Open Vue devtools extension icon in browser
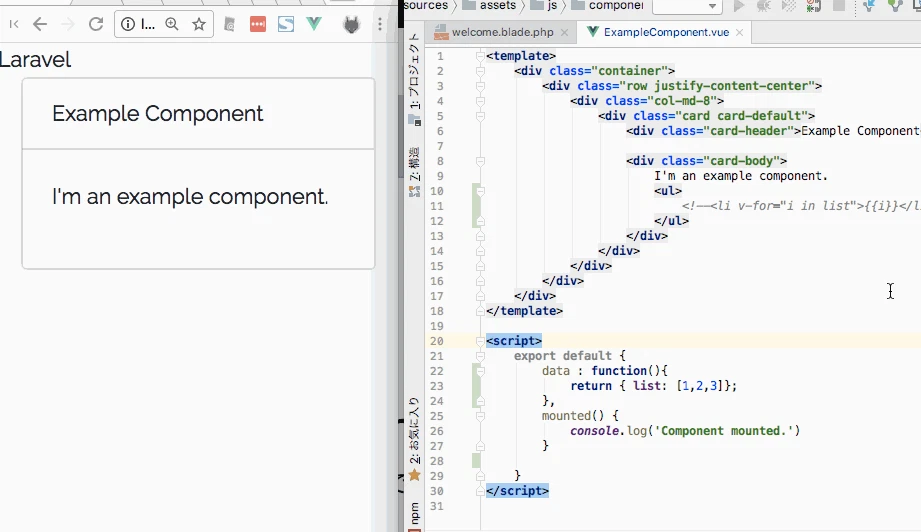The width and height of the screenshot is (921, 532). (314, 24)
